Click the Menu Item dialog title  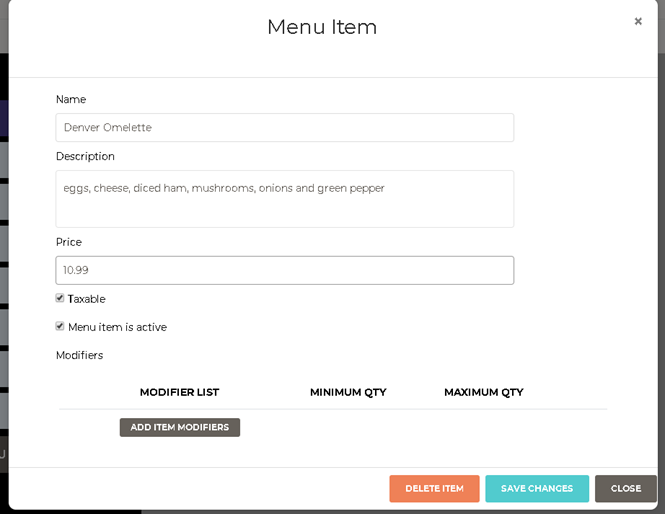322,27
